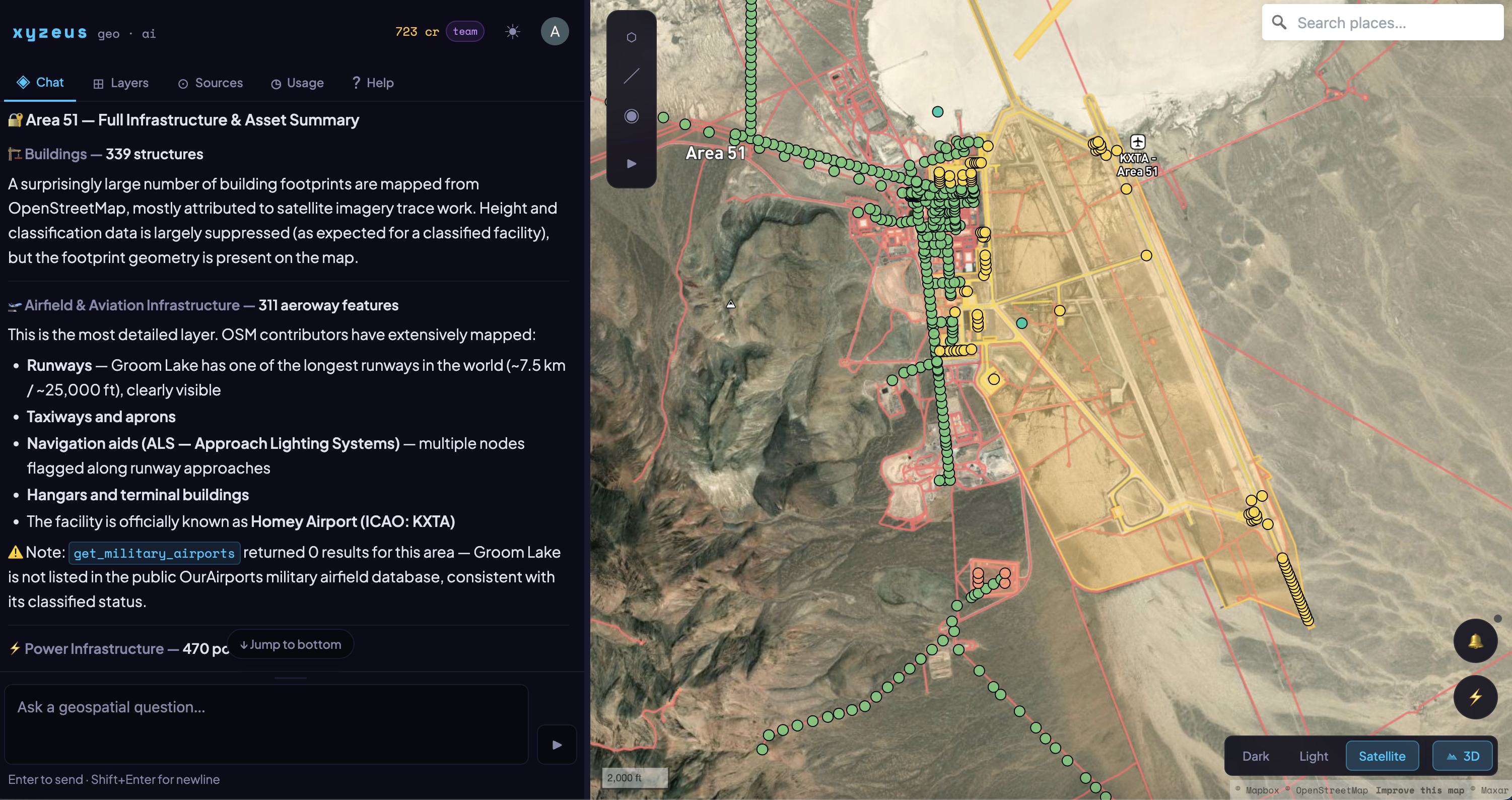The width and height of the screenshot is (1512, 800).
Task: Open the user avatar A menu
Action: pos(554,32)
